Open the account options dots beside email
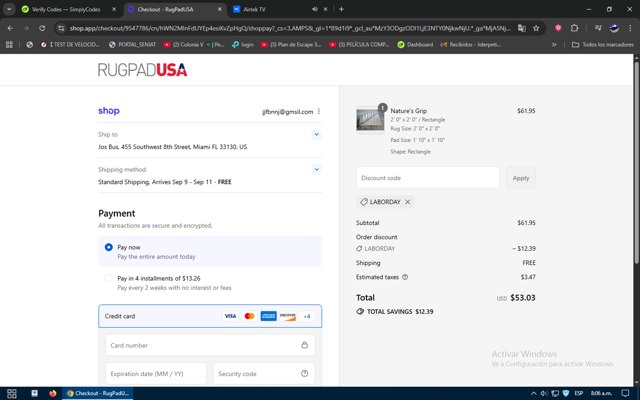This screenshot has height=400, width=640. click(319, 111)
